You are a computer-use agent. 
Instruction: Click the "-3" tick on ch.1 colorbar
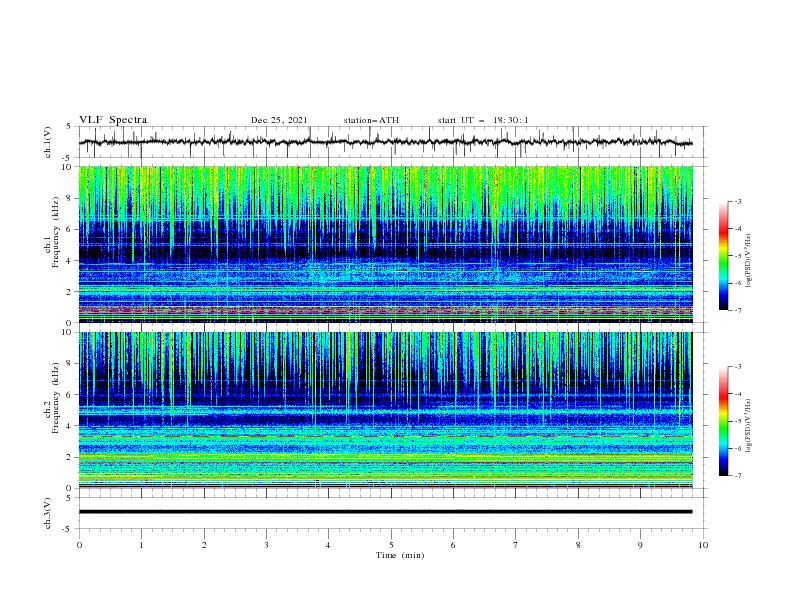tap(737, 201)
